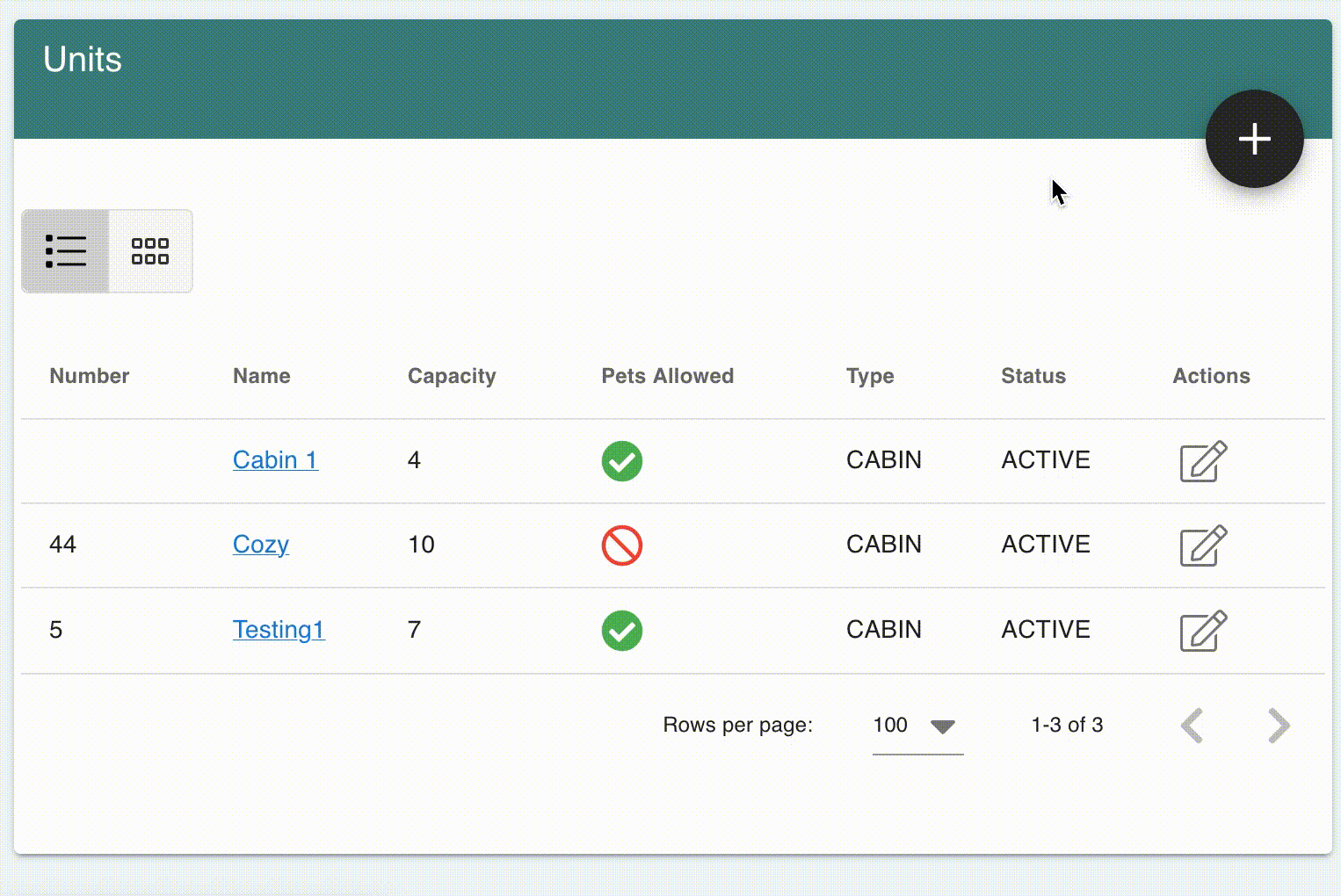Click CABIN type in Testing1 row
Viewport: 1341px width, 896px height.
tap(884, 630)
